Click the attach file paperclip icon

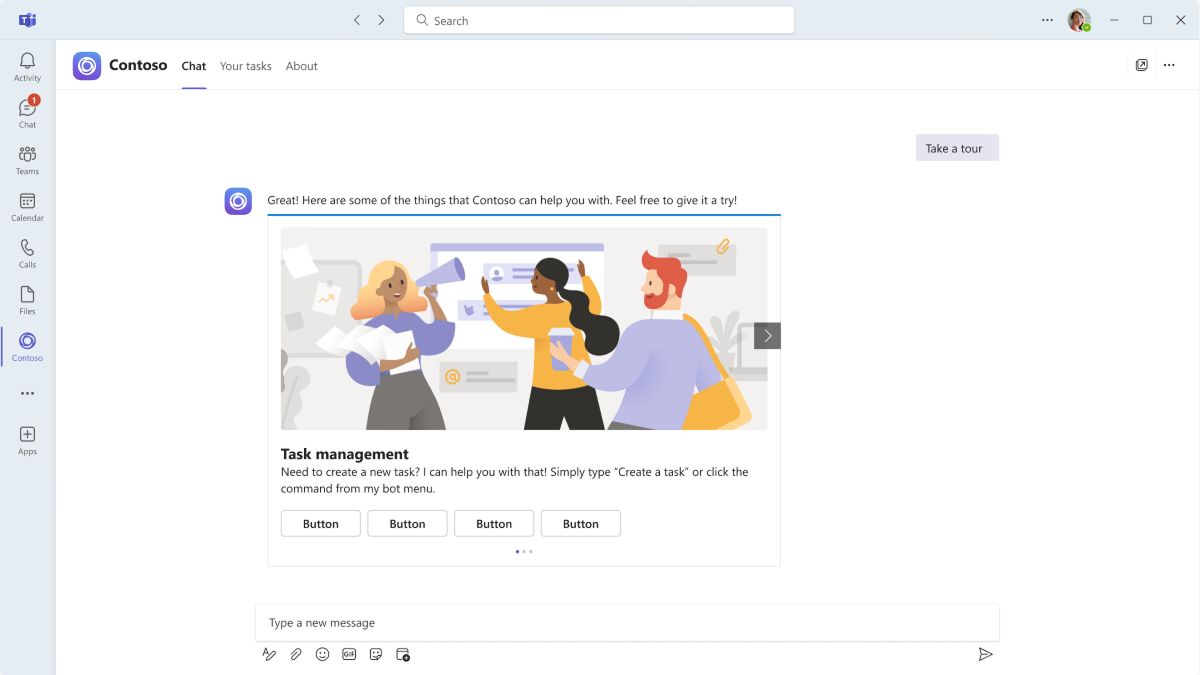coord(296,654)
